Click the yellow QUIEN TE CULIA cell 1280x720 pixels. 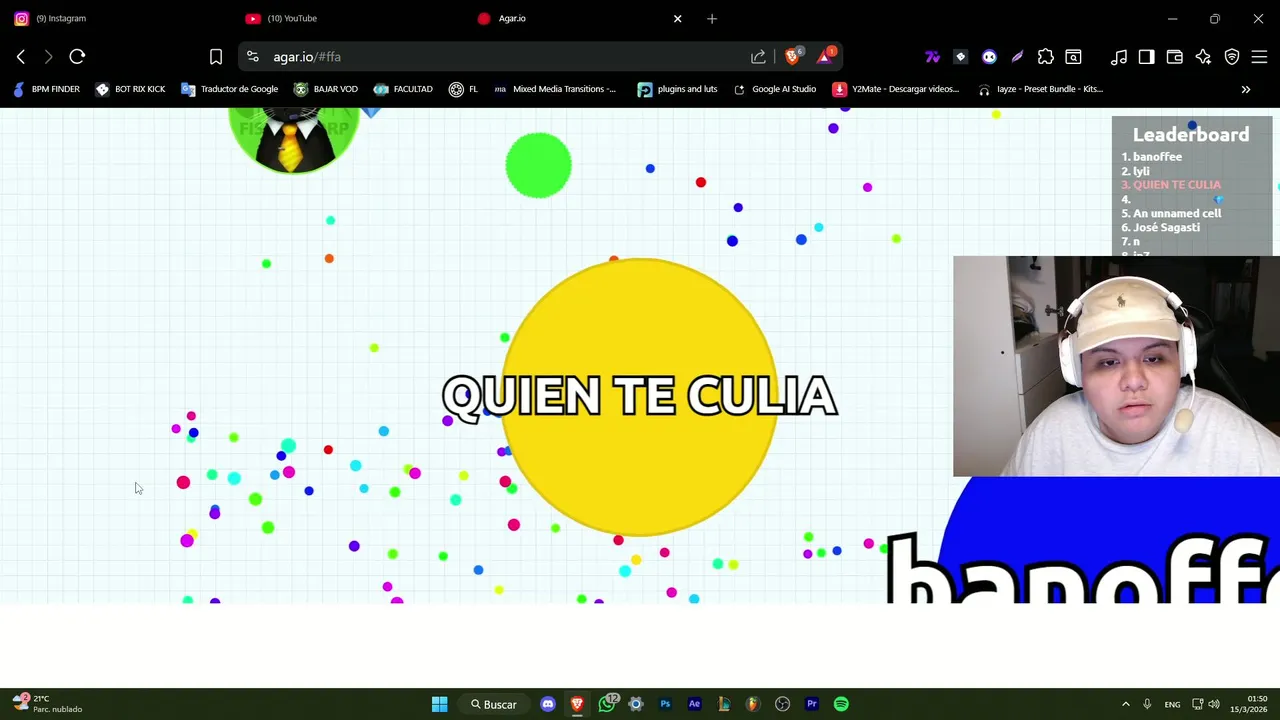pos(640,397)
